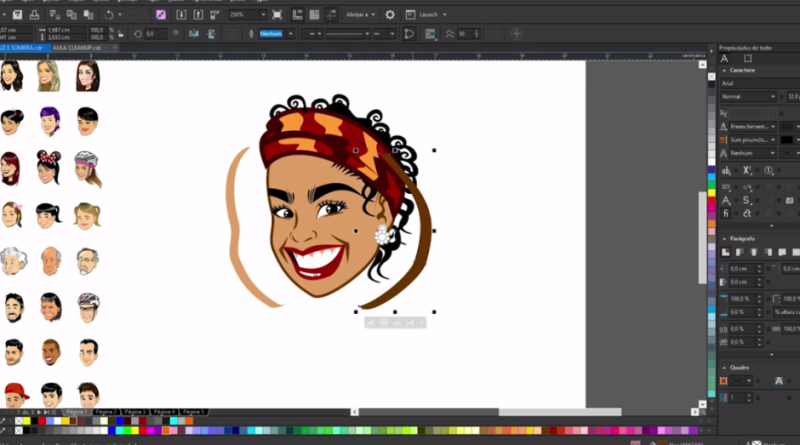Open the Alinhar a snap dropdown
The image size is (800, 445).
click(x=360, y=15)
